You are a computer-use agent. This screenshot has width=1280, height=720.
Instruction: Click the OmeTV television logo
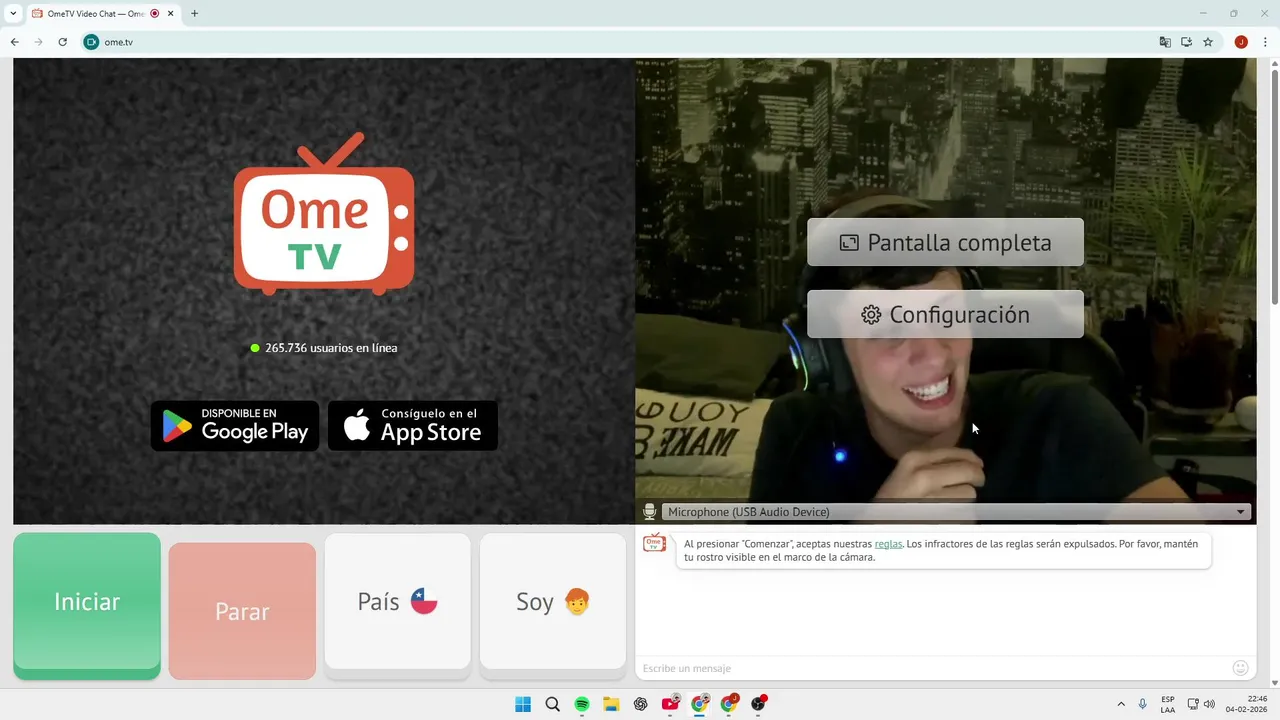coord(324,214)
